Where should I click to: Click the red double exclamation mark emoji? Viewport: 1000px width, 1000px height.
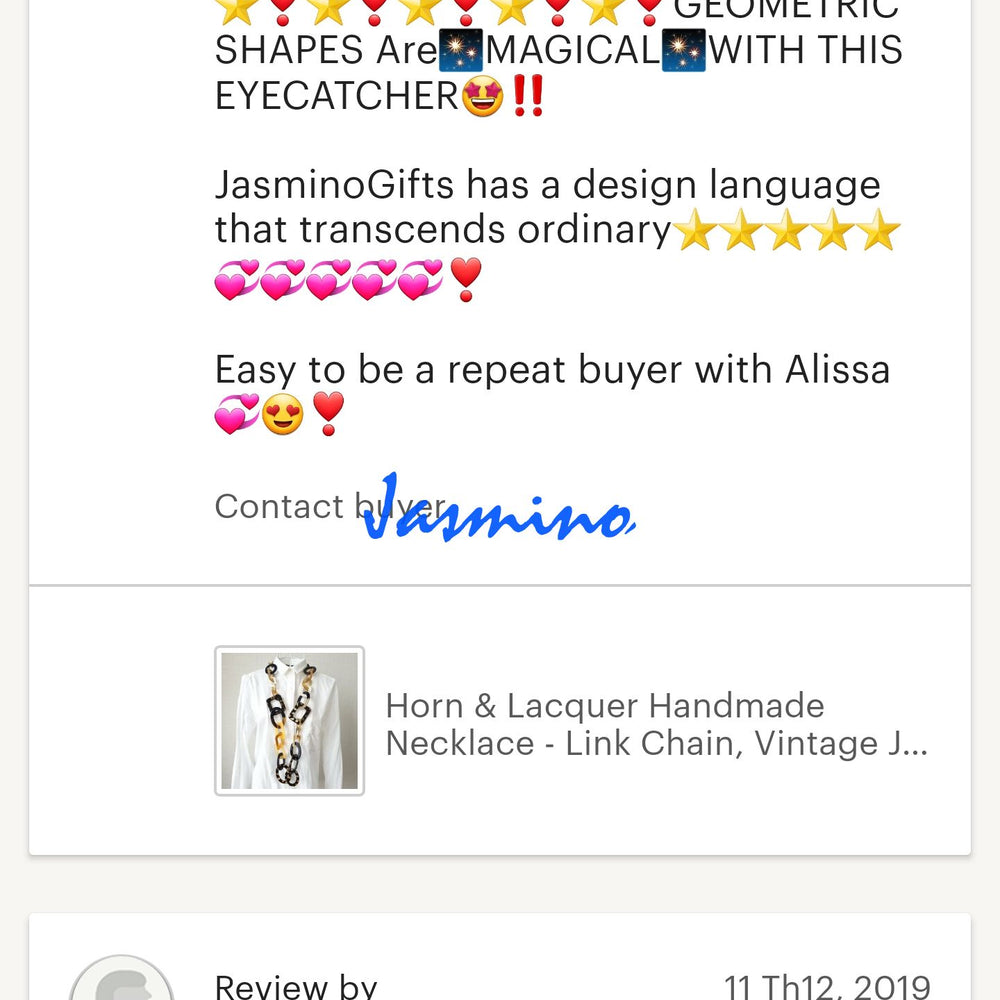tap(528, 96)
